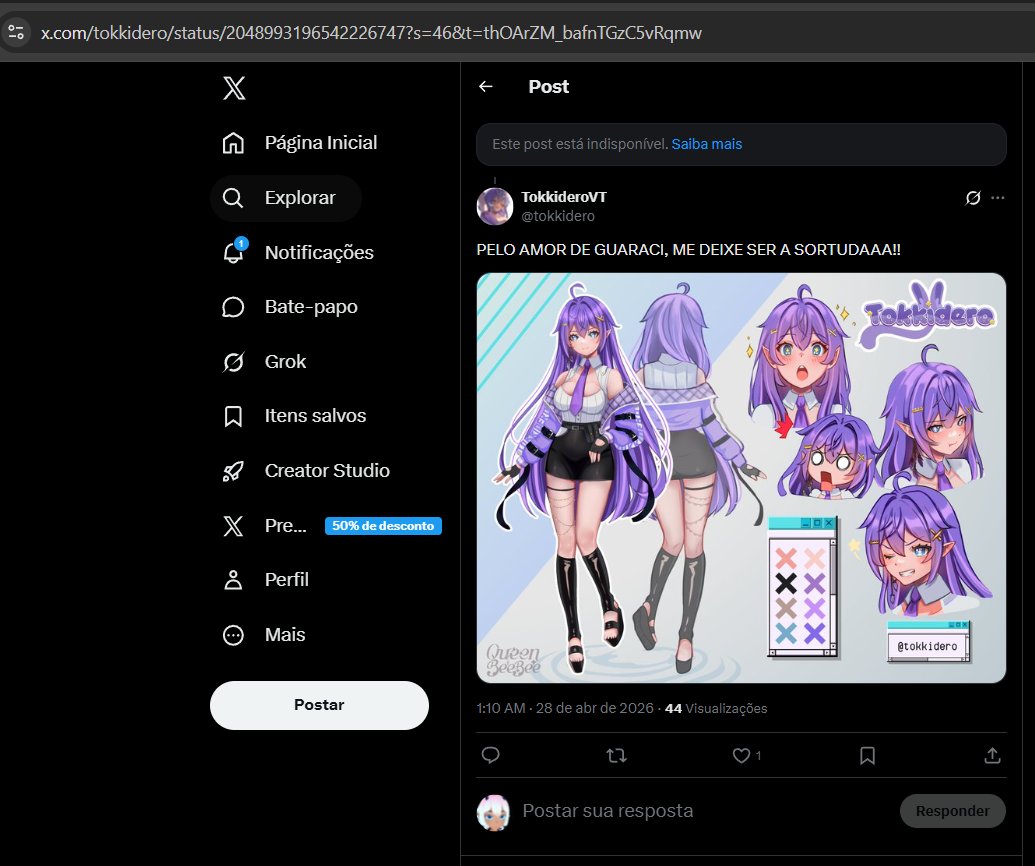Click the Post header title
Viewport: 1035px width, 866px height.
[549, 86]
